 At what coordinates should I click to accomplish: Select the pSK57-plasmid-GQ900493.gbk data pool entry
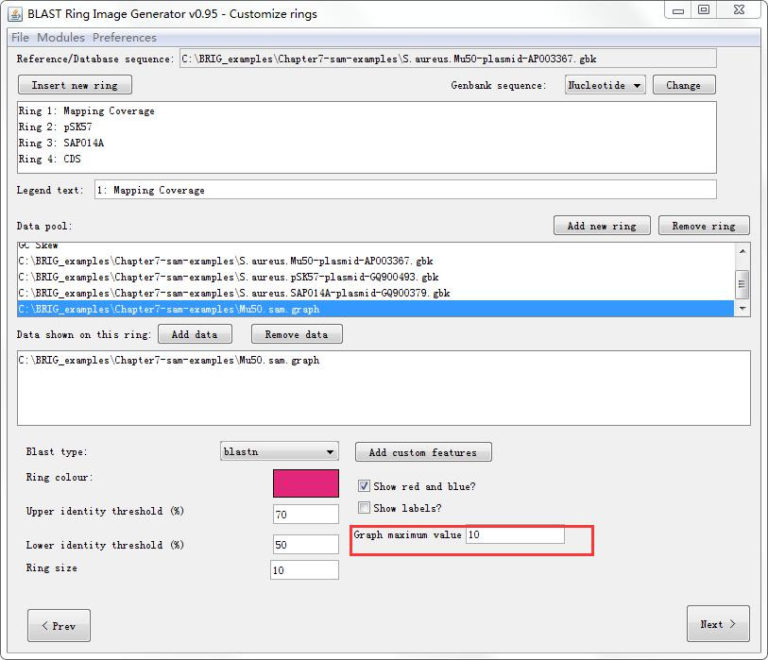point(375,277)
